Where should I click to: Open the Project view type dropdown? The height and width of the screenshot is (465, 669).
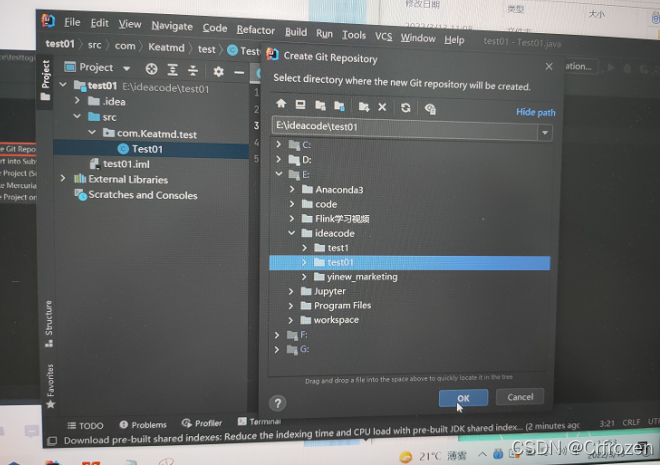[x=126, y=68]
